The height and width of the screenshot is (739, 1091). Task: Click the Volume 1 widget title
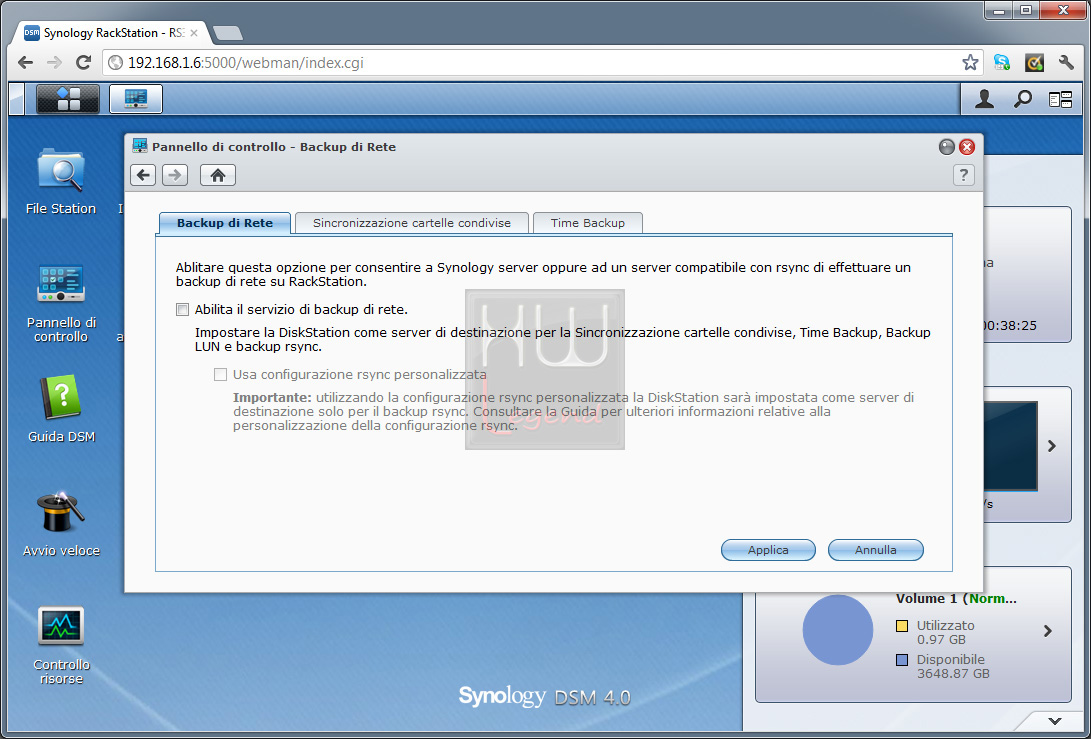pos(956,598)
